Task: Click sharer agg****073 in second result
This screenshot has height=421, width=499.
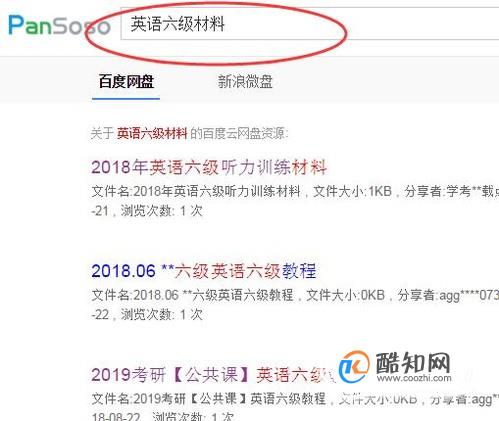Action: tap(448, 295)
